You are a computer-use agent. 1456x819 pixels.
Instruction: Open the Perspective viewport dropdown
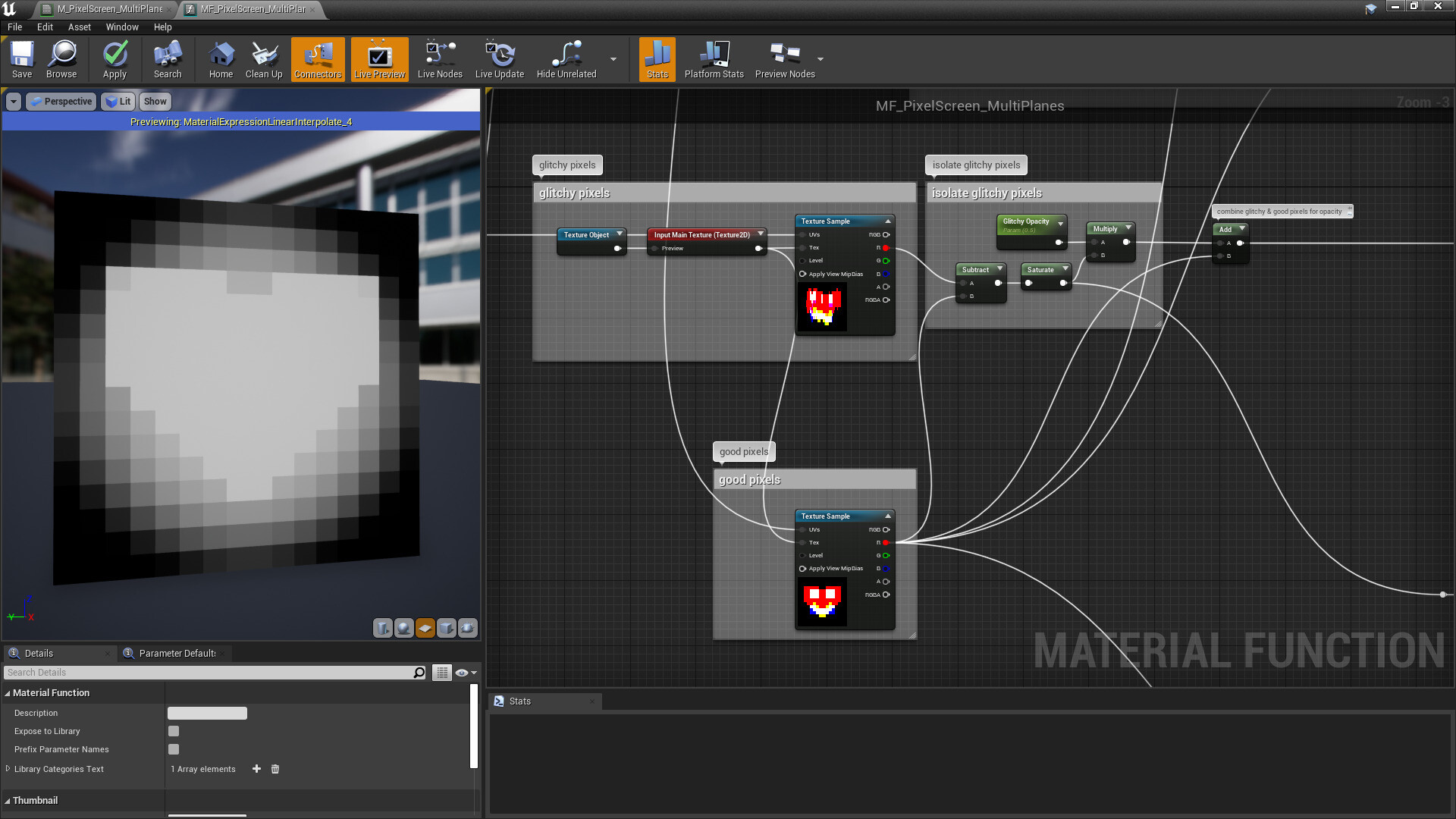tap(61, 101)
